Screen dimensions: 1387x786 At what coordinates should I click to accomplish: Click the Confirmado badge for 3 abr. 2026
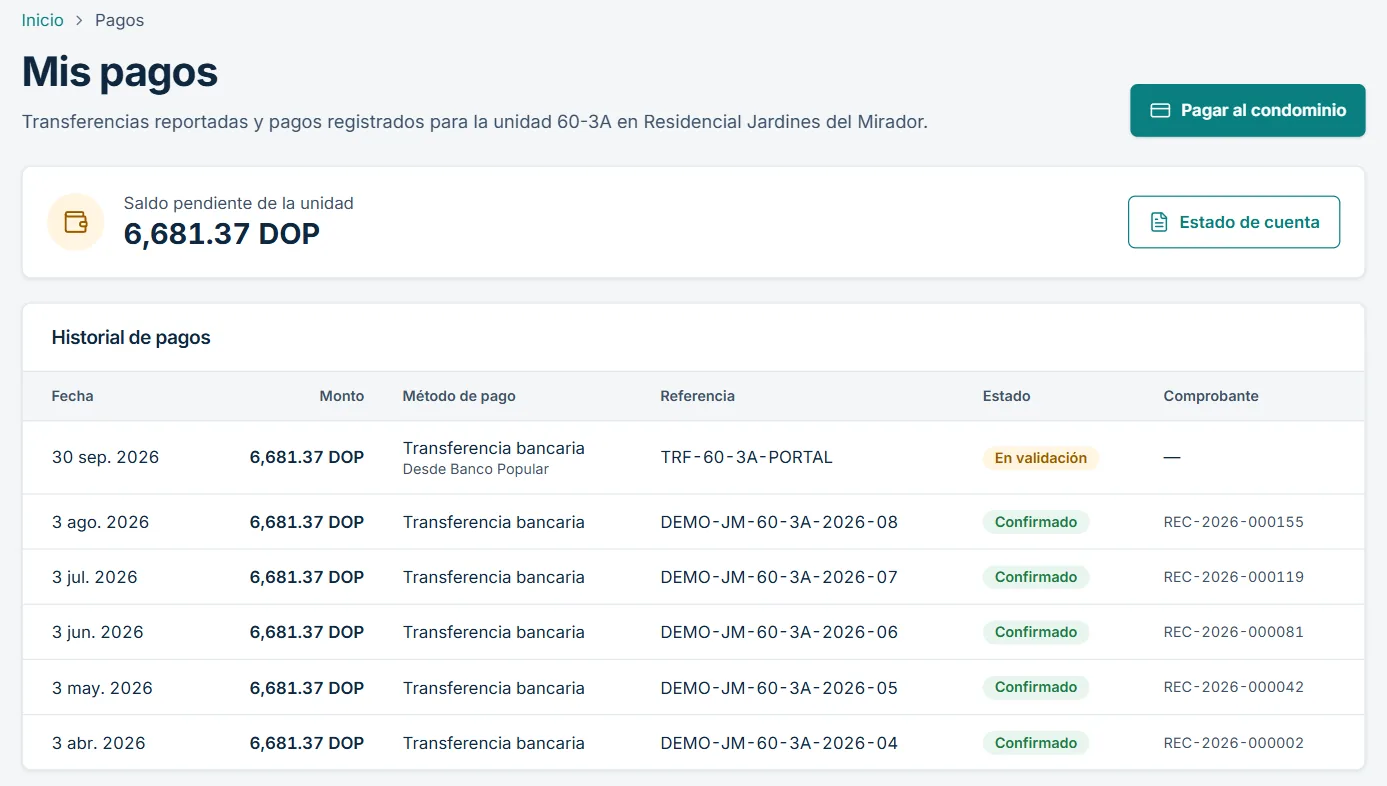tap(1036, 743)
